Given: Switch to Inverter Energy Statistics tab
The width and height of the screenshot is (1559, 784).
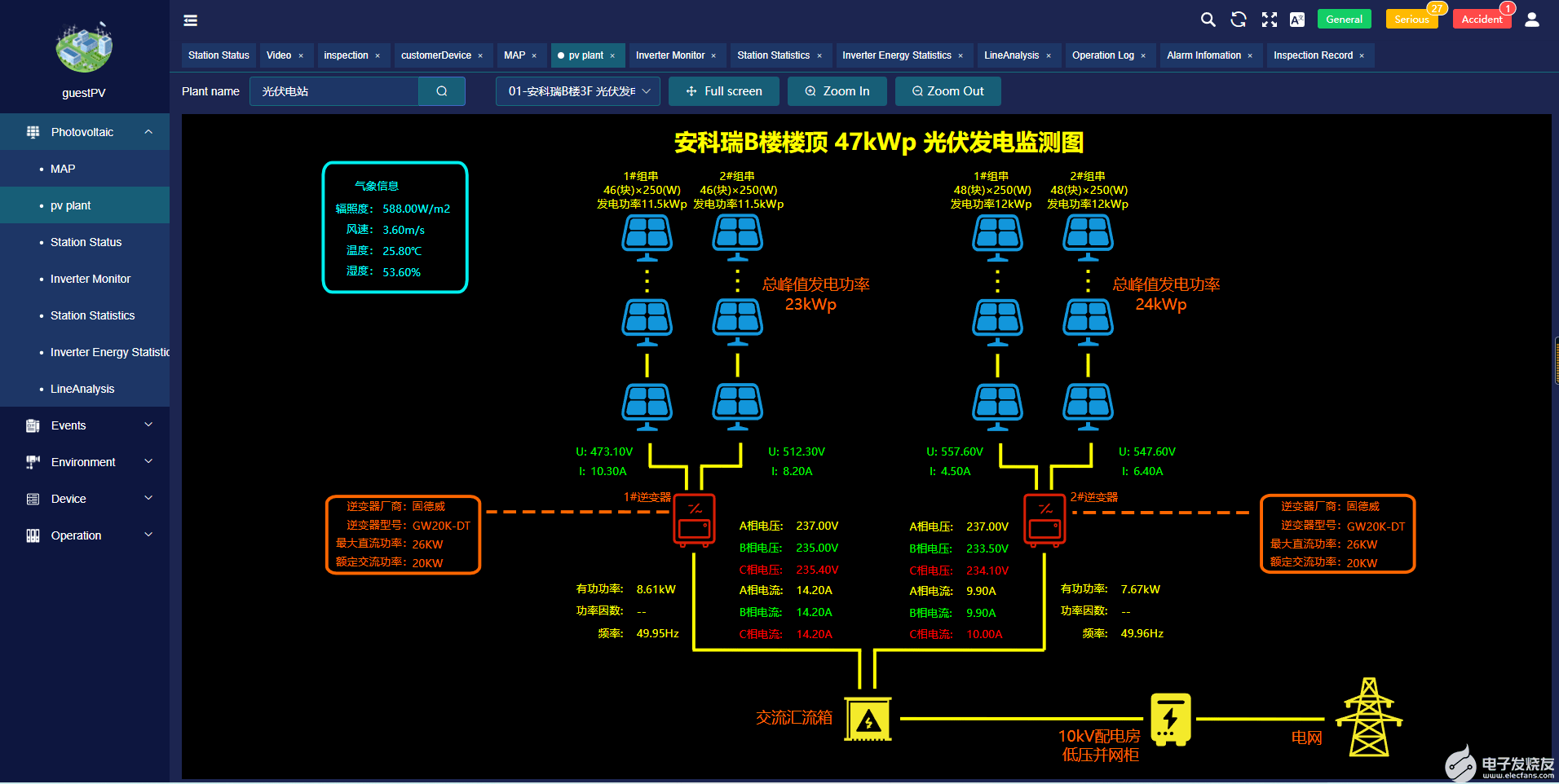Looking at the screenshot, I should point(896,55).
